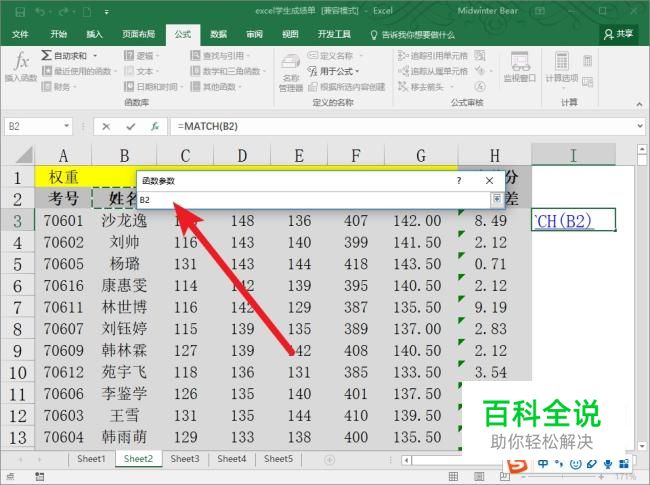650x485 pixels.
Task: Switch to the Data (数据) tab
Action: click(218, 34)
